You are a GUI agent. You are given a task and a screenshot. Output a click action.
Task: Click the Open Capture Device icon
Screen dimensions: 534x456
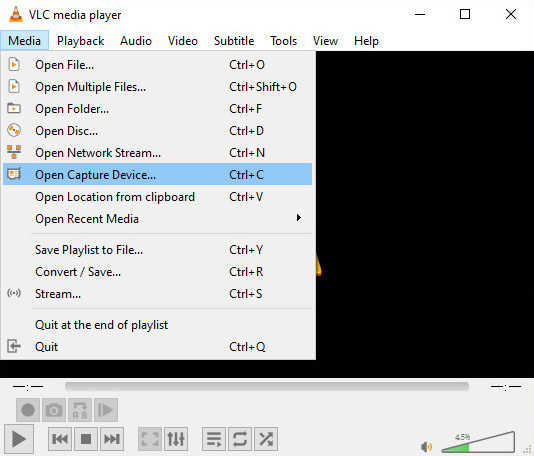point(14,174)
